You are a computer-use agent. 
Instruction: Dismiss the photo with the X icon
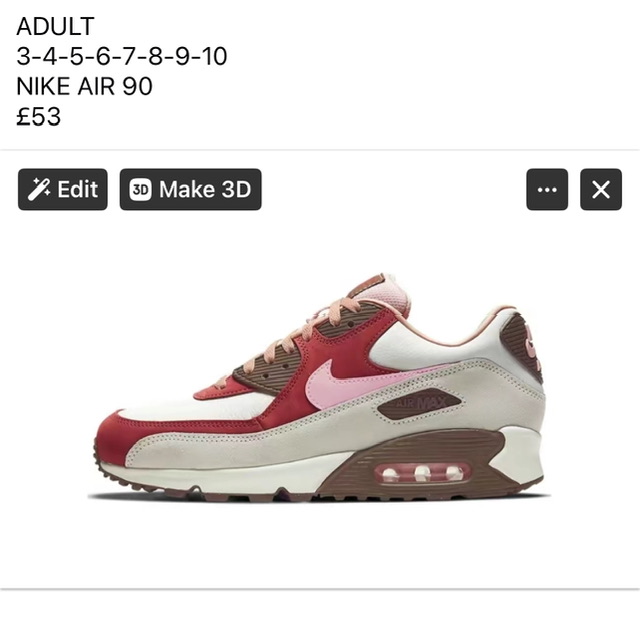[601, 189]
